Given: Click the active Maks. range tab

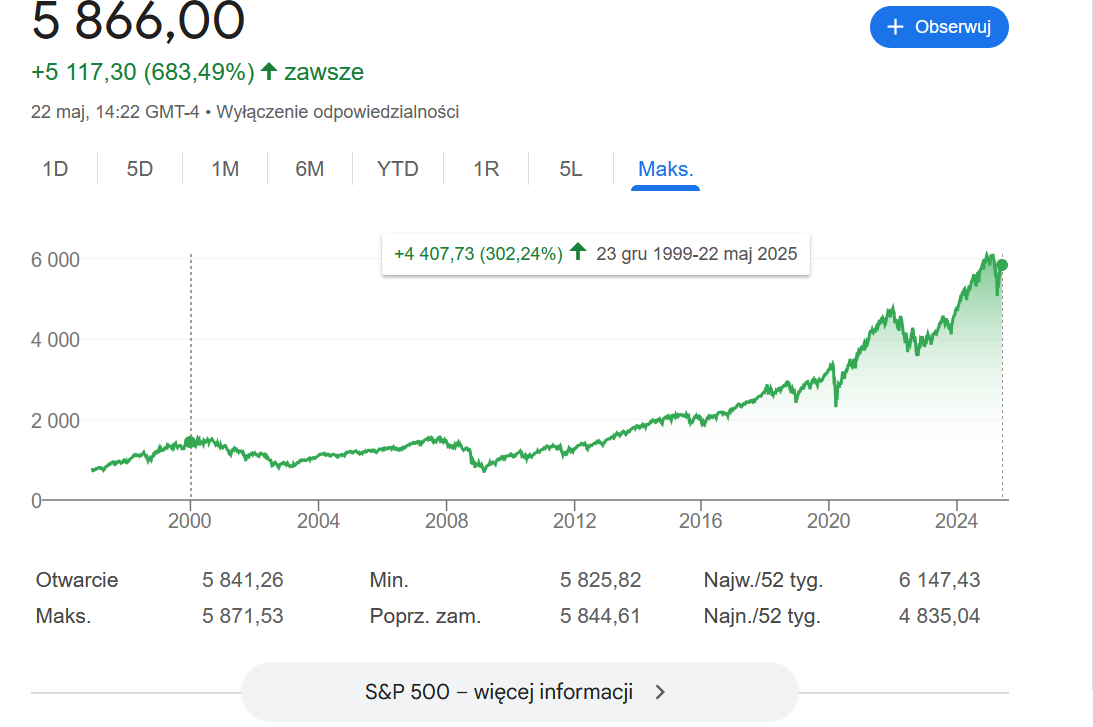Looking at the screenshot, I should point(665,169).
